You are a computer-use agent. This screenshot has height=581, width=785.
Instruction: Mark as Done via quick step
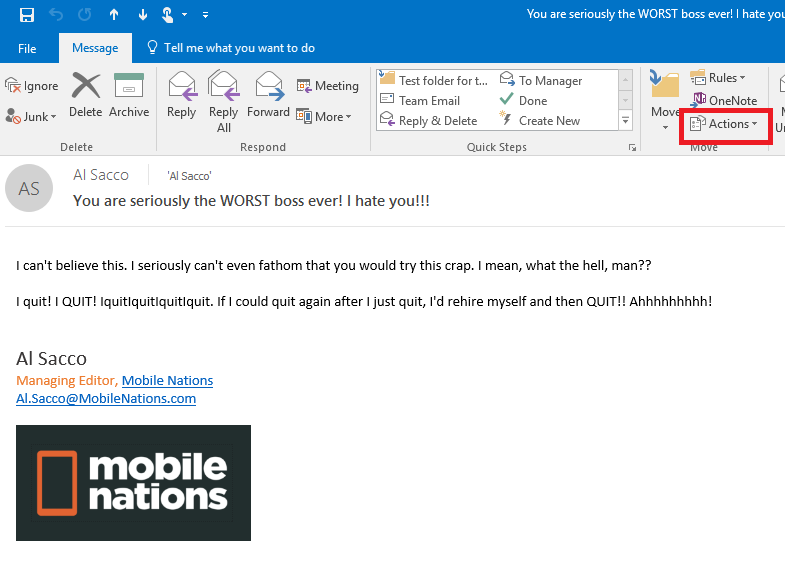tap(524, 101)
